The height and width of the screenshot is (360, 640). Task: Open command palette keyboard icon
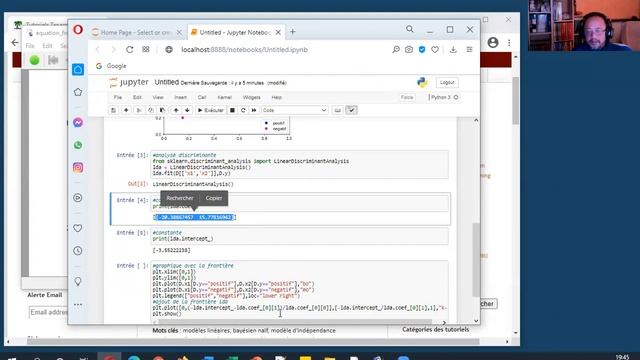[338, 110]
